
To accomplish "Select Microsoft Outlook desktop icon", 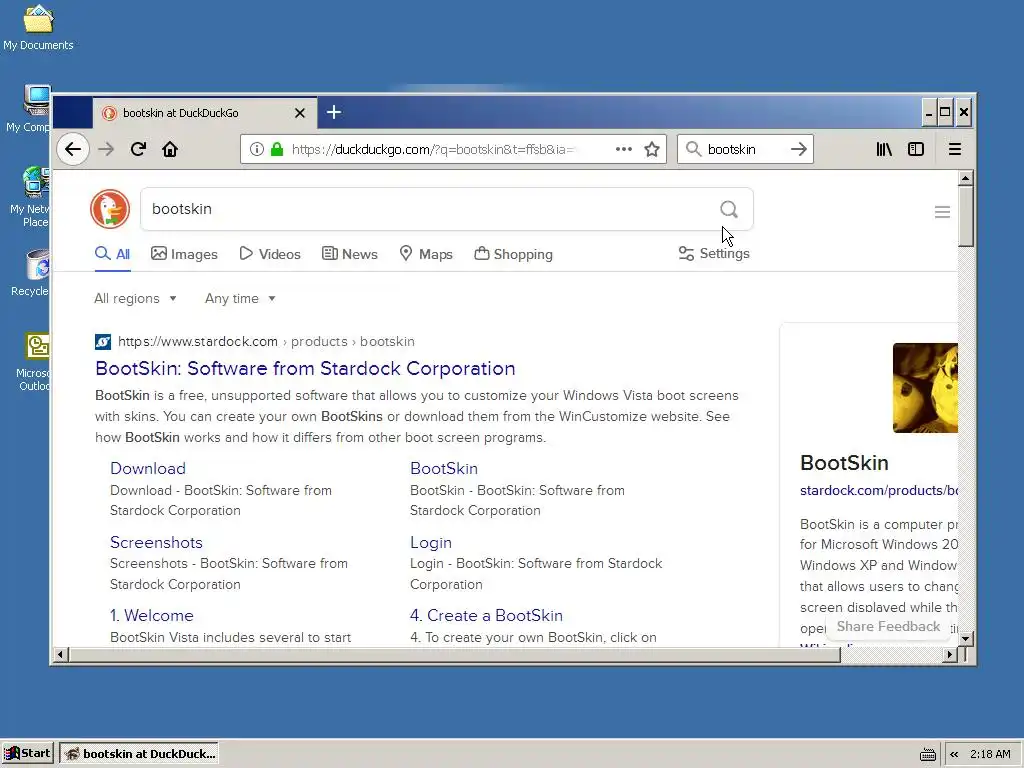I will [x=33, y=362].
